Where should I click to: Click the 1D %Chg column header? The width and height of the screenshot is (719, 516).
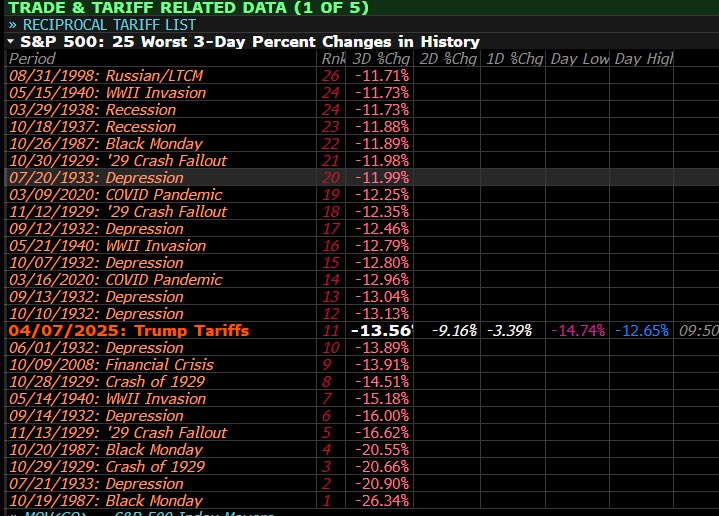(x=514, y=59)
